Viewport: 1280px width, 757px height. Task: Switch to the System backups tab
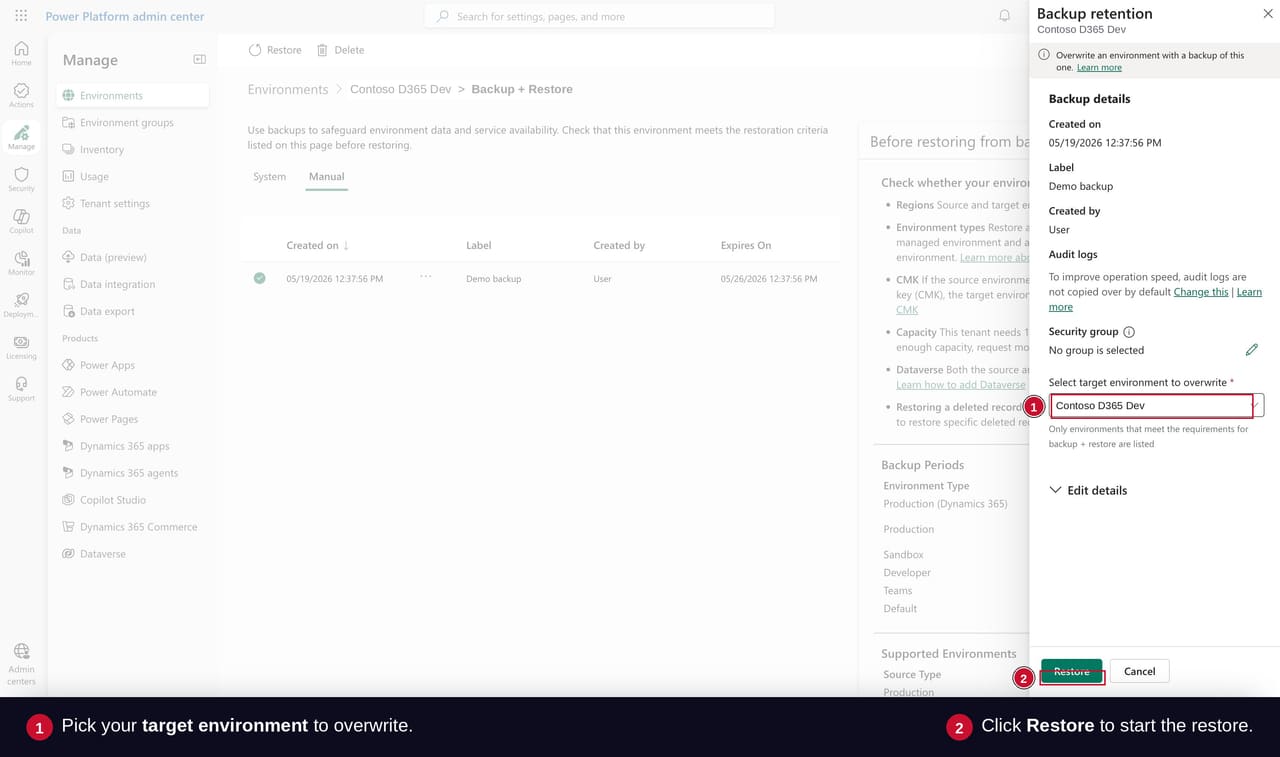coord(269,177)
